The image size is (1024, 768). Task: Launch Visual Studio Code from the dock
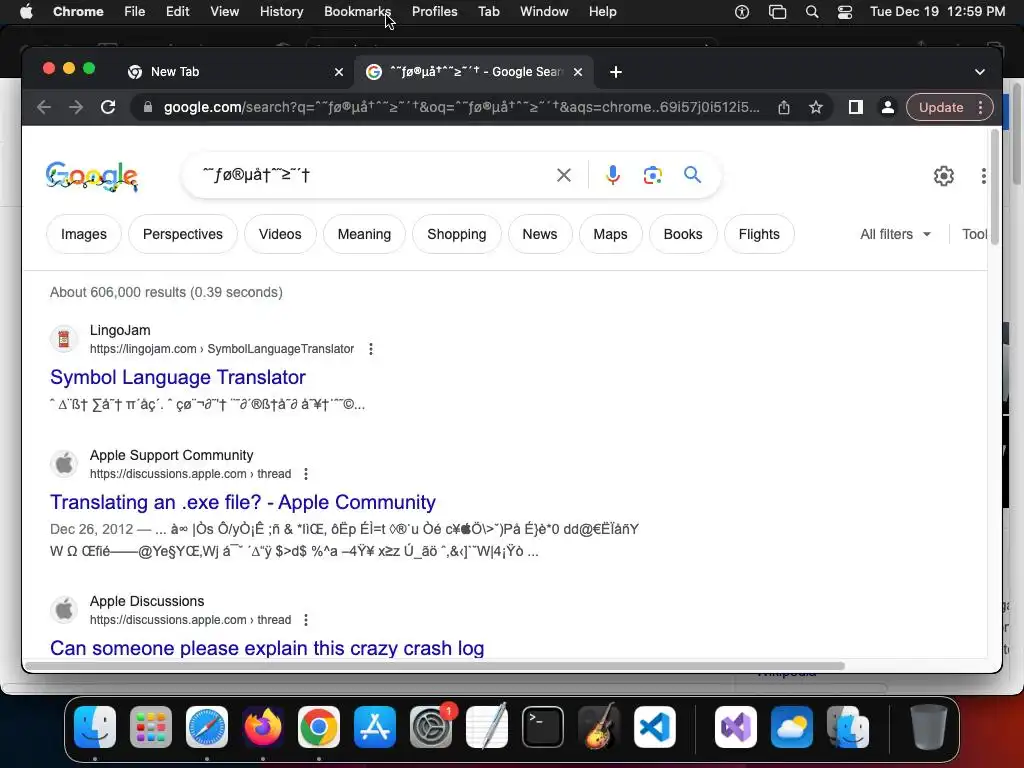(x=654, y=727)
